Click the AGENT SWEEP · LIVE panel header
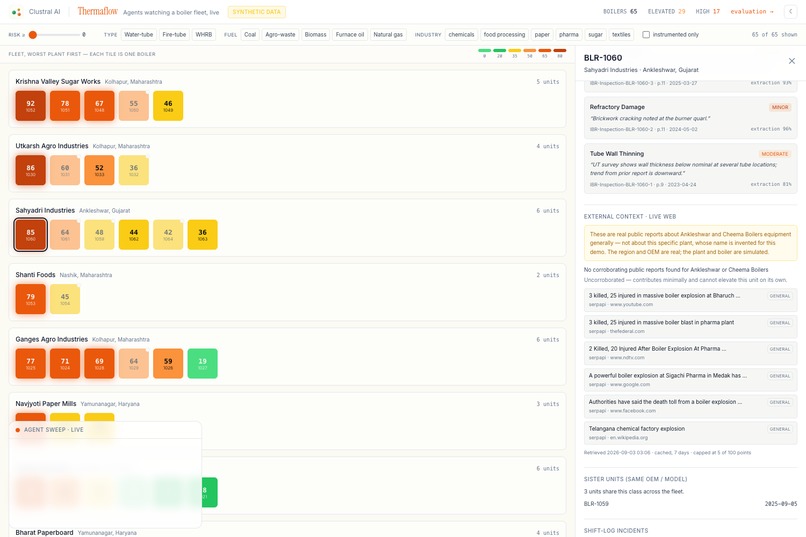This screenshot has height=537, width=806. pos(105,430)
